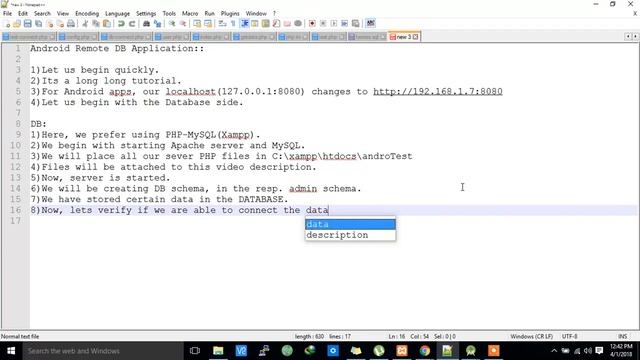The image size is (640, 360).
Task: Click the Replace toolbar icon
Action: (x=157, y=24)
